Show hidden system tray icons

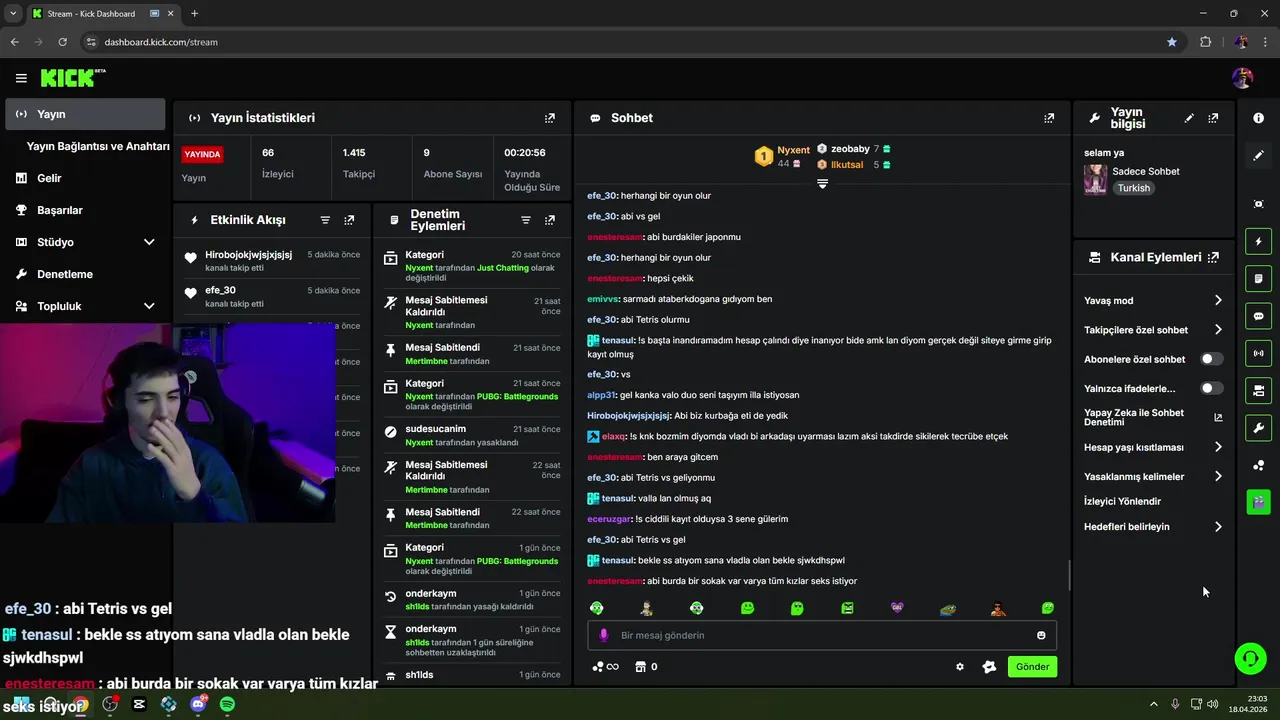coord(1153,704)
